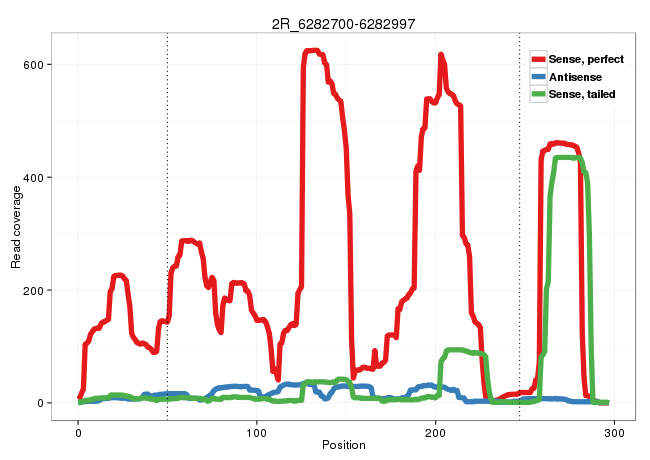
Task: Click the red Sense, perfect legend swatch
Action: click(x=539, y=59)
